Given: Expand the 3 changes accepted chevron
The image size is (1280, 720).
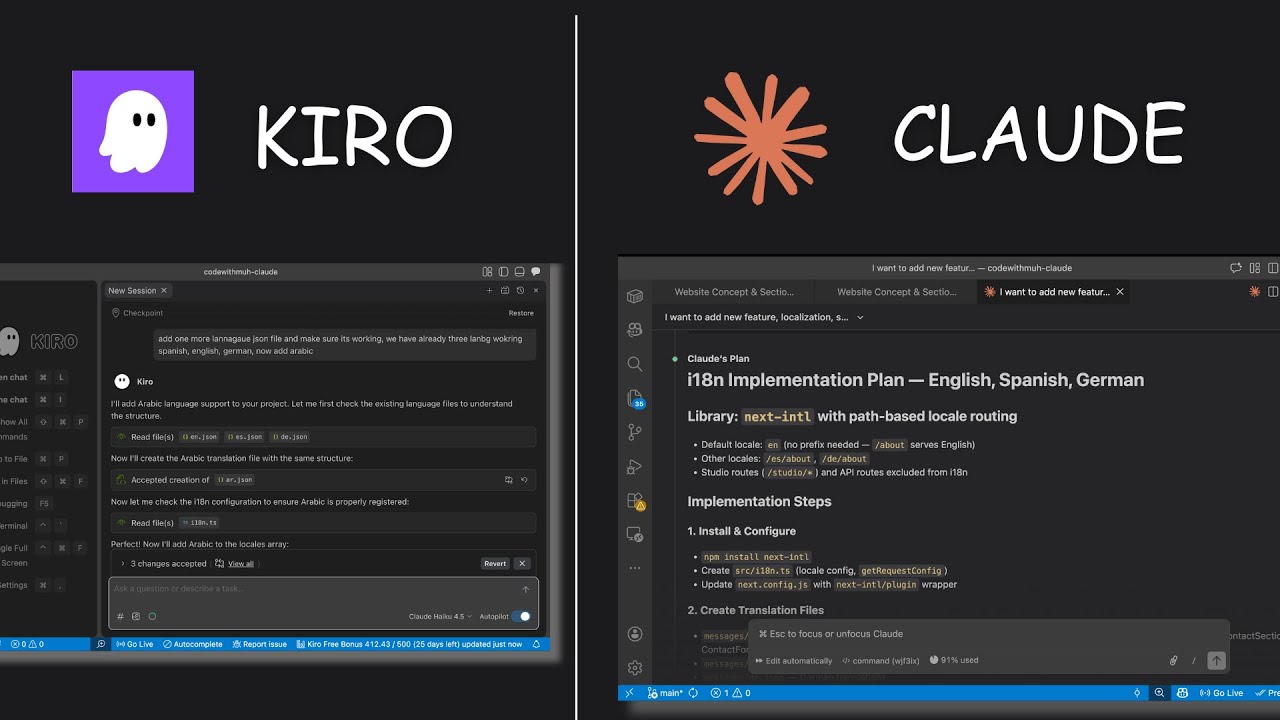Looking at the screenshot, I should (x=122, y=563).
